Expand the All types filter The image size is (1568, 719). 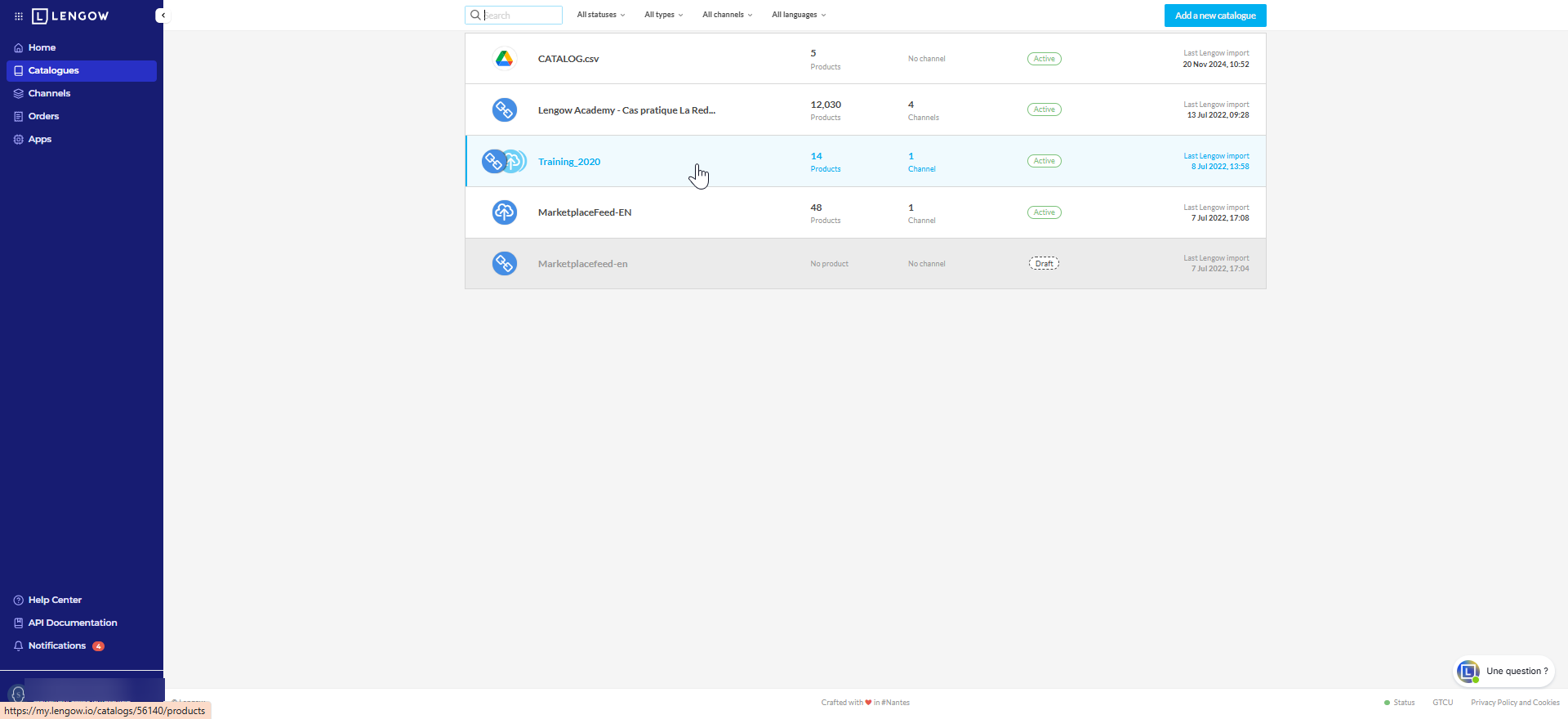point(663,15)
